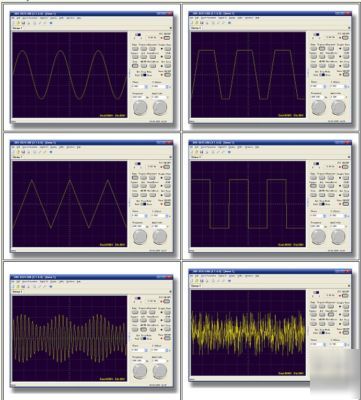
Task: Toggle the top slide switch in modulated wave window
Action: point(138,298)
